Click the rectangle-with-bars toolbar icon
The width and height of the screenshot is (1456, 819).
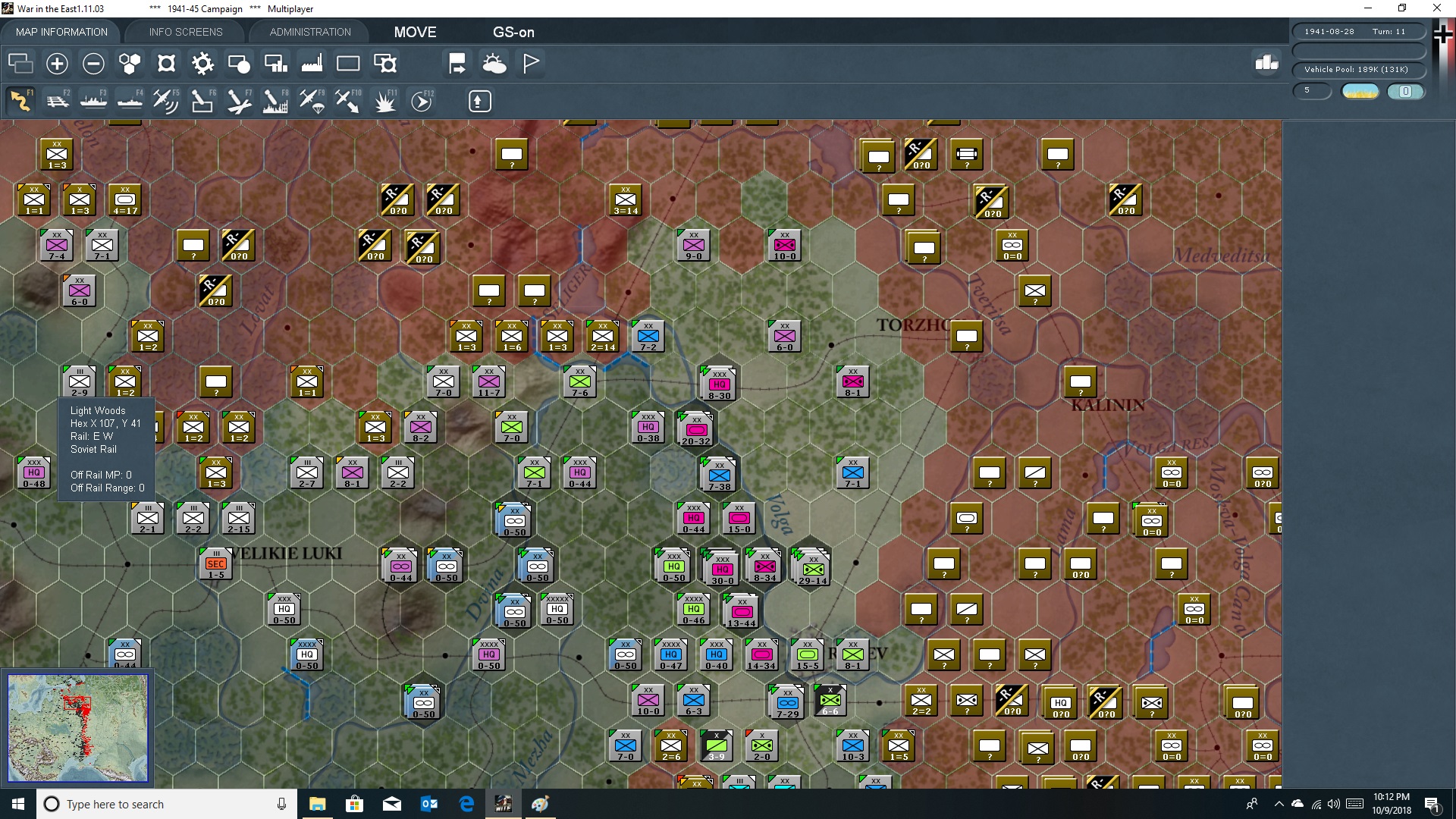pos(275,64)
